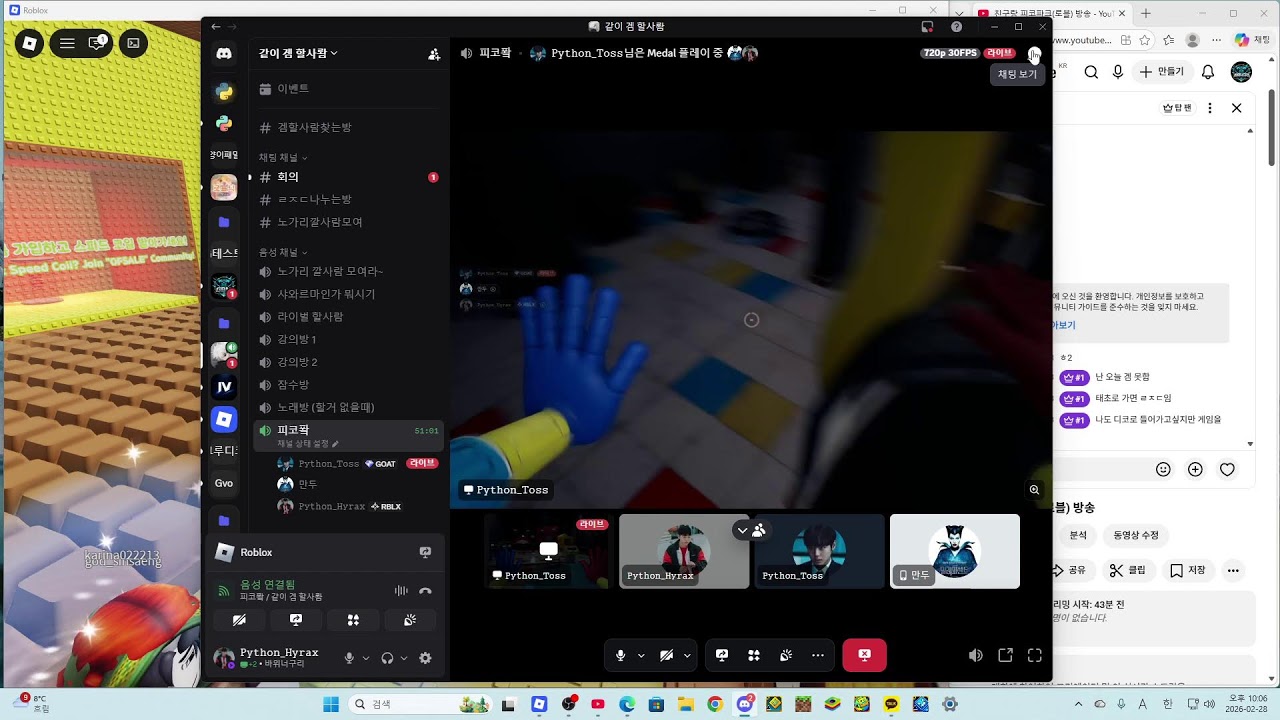Toggle the members list icon above participant tiles

(759, 530)
